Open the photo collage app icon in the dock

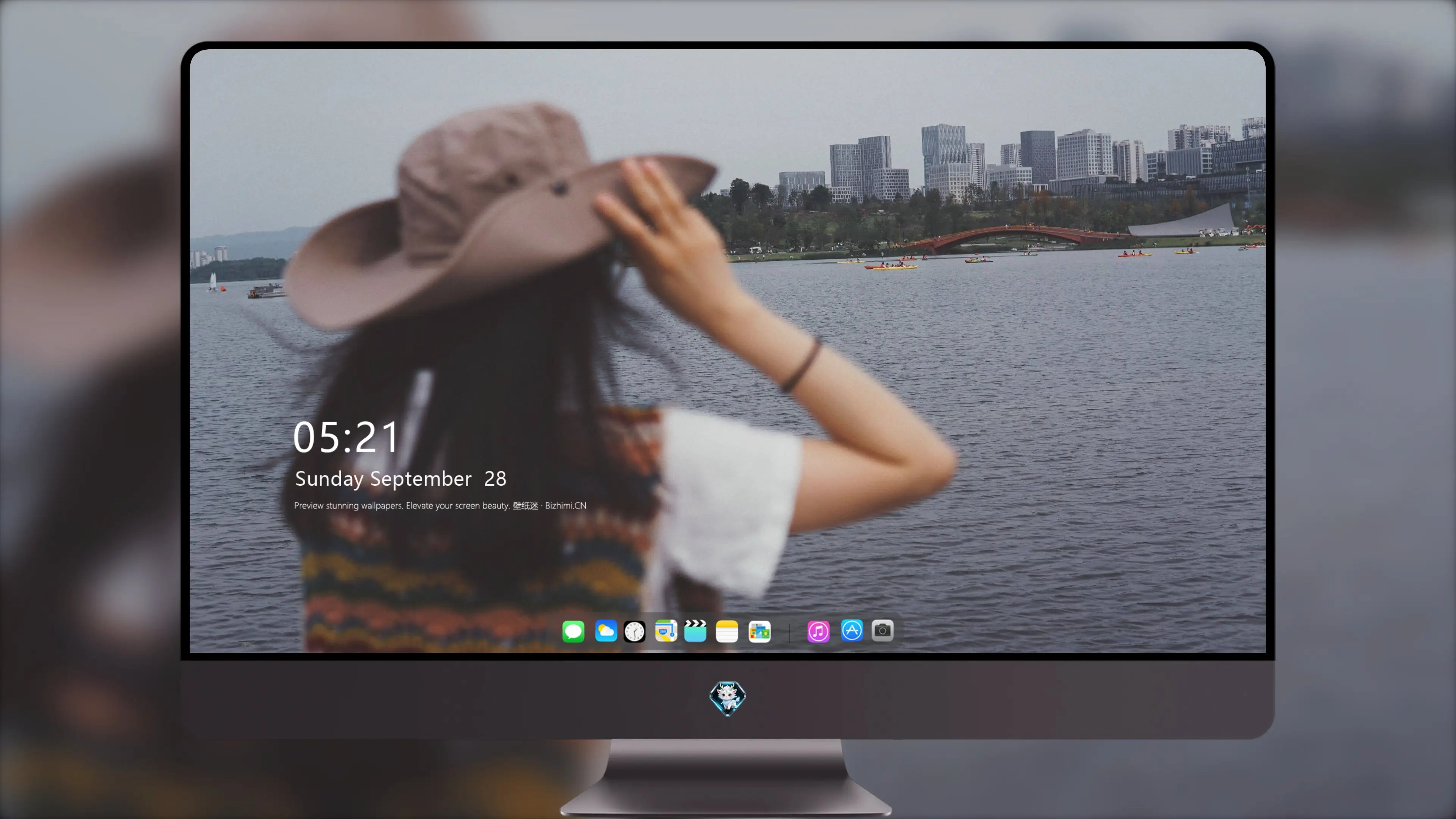coord(759,631)
